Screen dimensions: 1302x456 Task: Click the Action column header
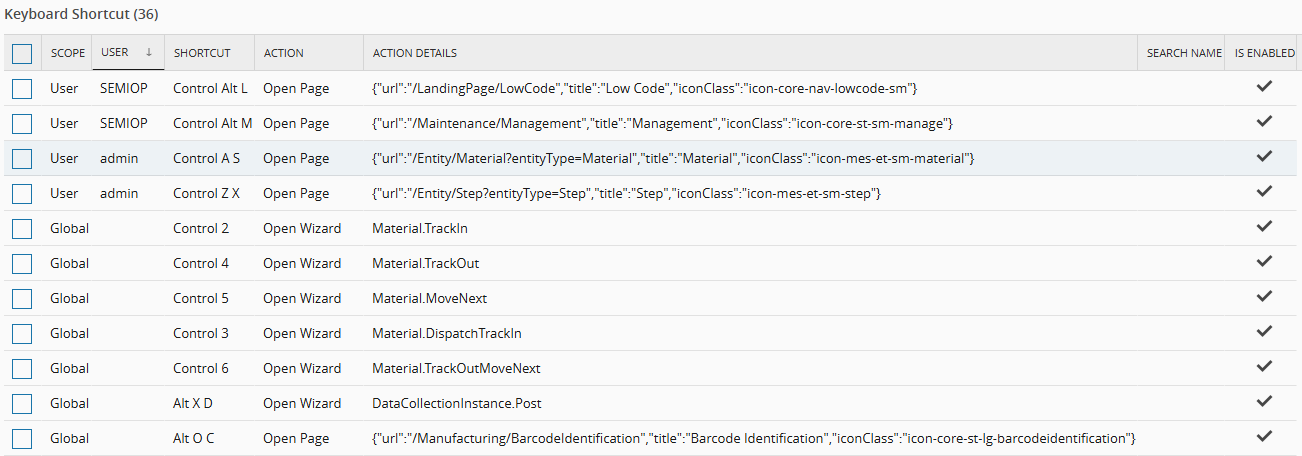283,53
